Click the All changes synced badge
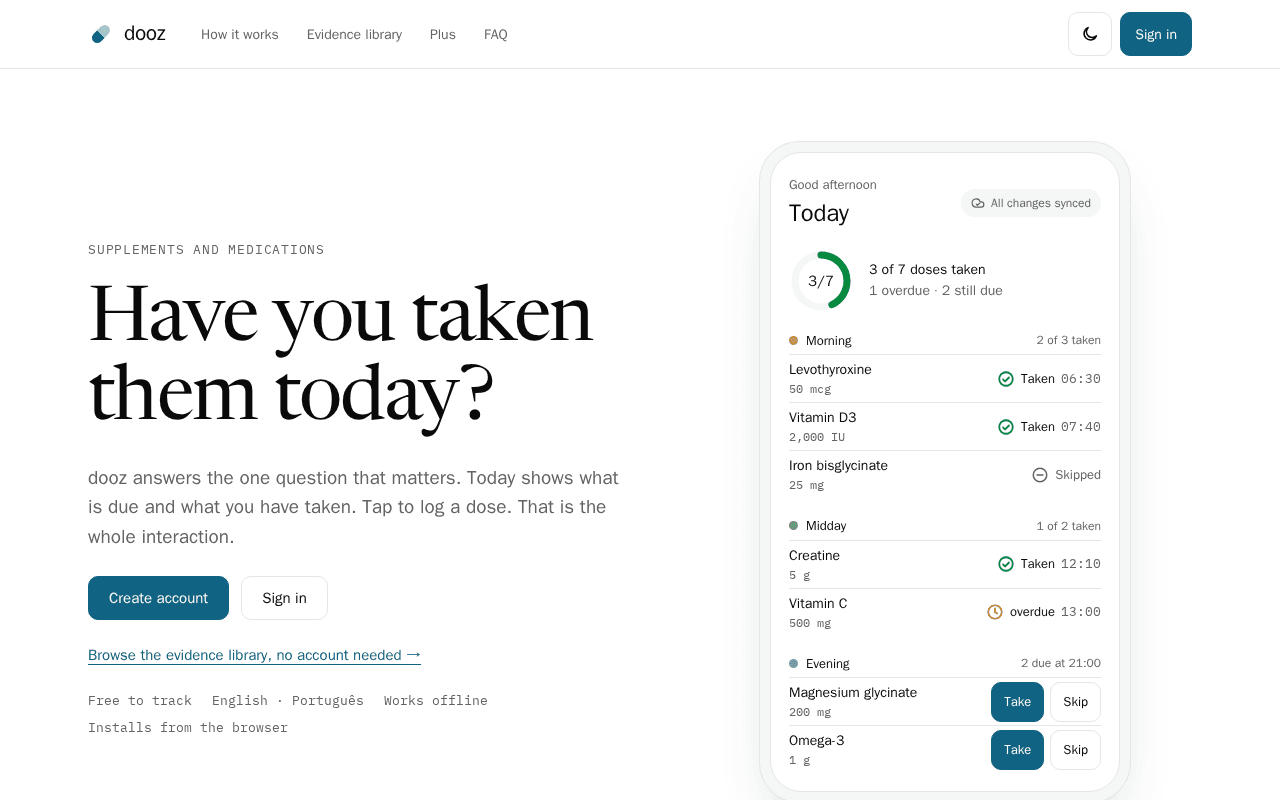The height and width of the screenshot is (800, 1280). coord(1031,203)
